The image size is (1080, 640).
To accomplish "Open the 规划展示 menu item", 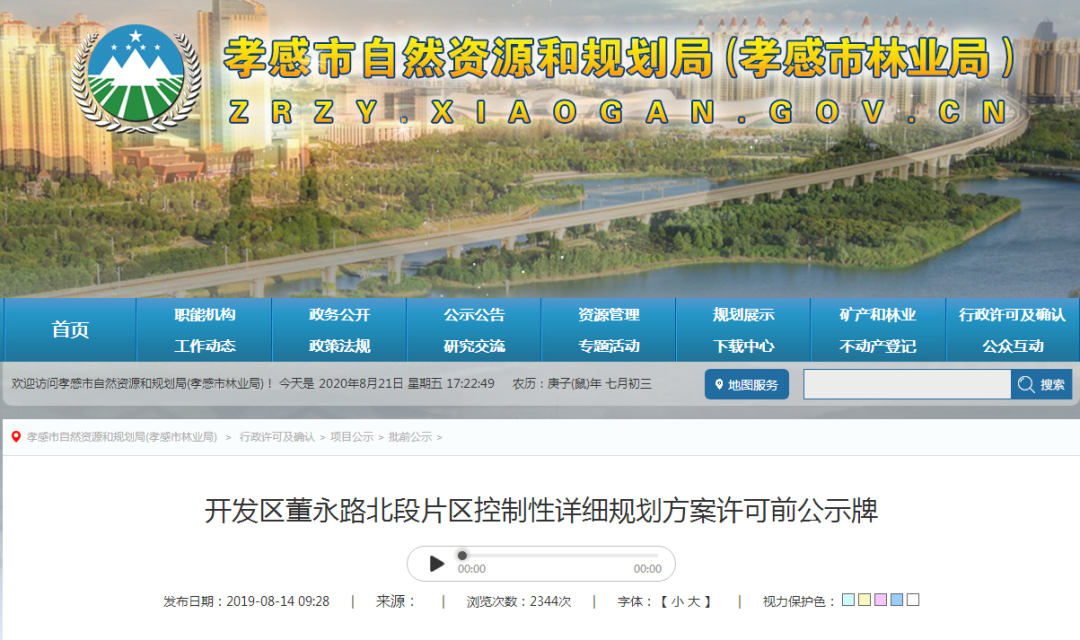I will 743,315.
